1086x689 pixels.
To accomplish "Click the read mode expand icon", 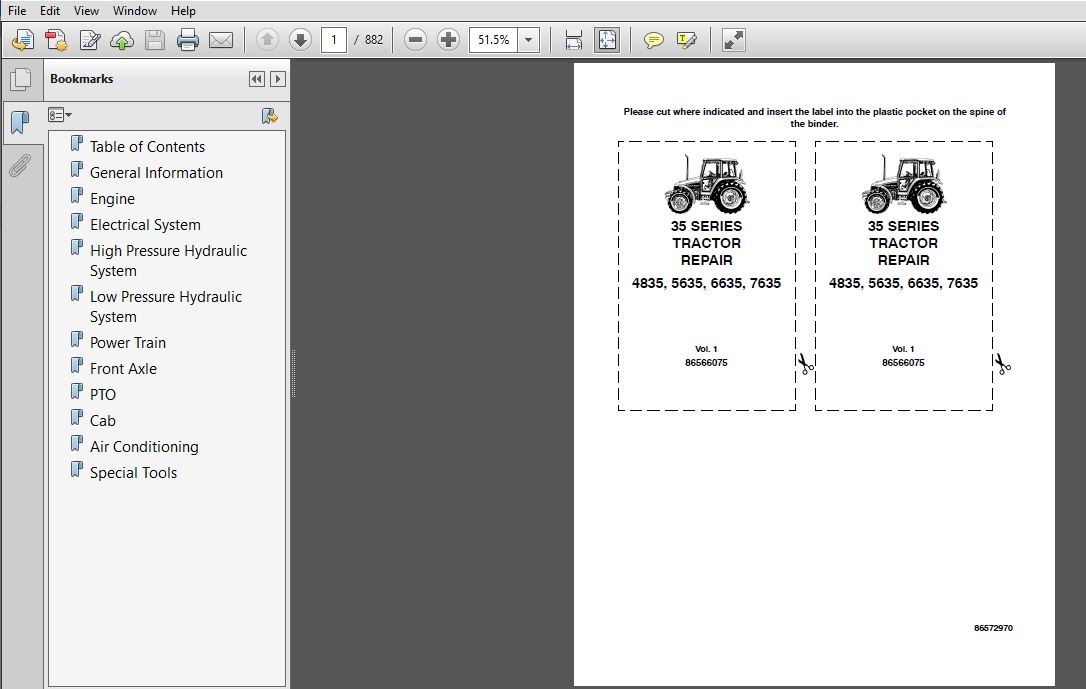I will pos(733,40).
